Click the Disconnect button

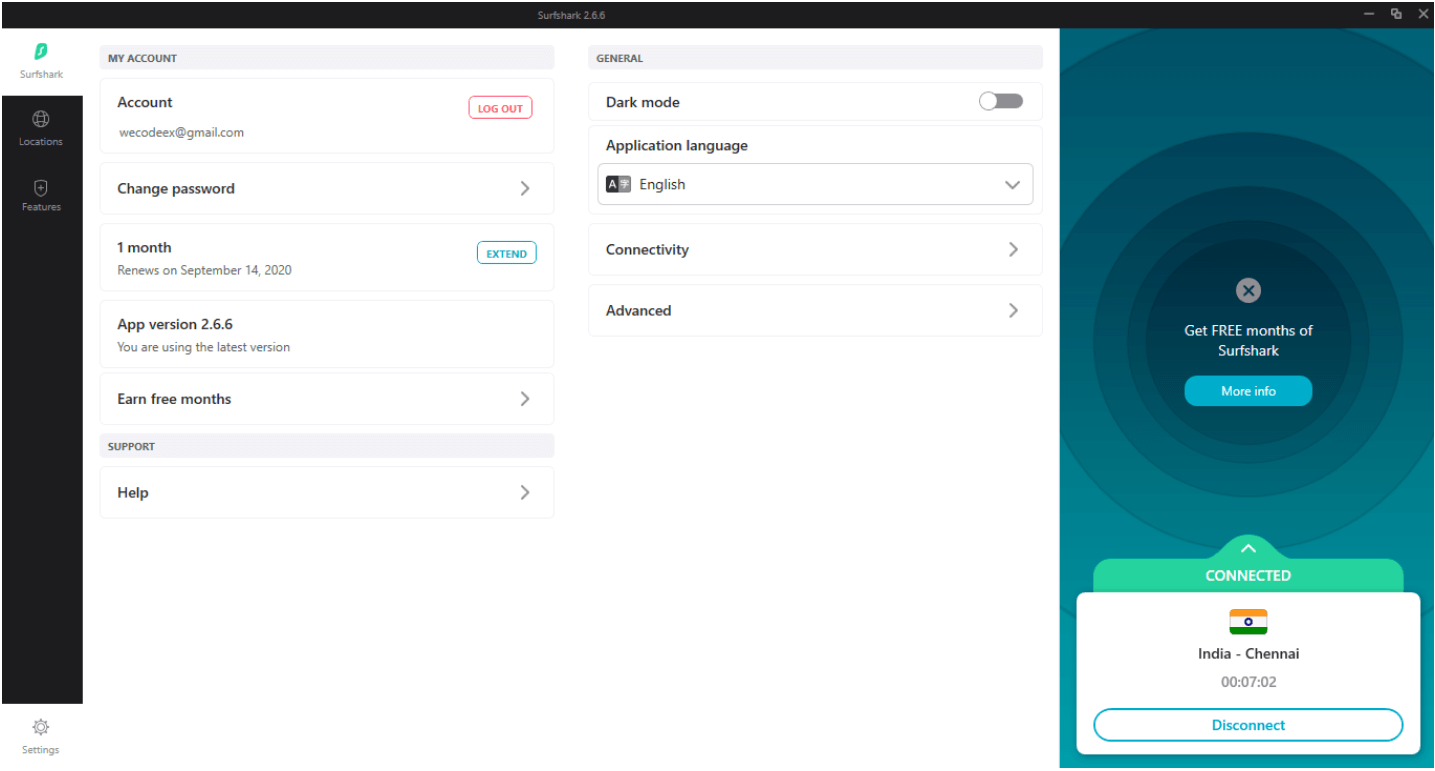pos(1248,725)
